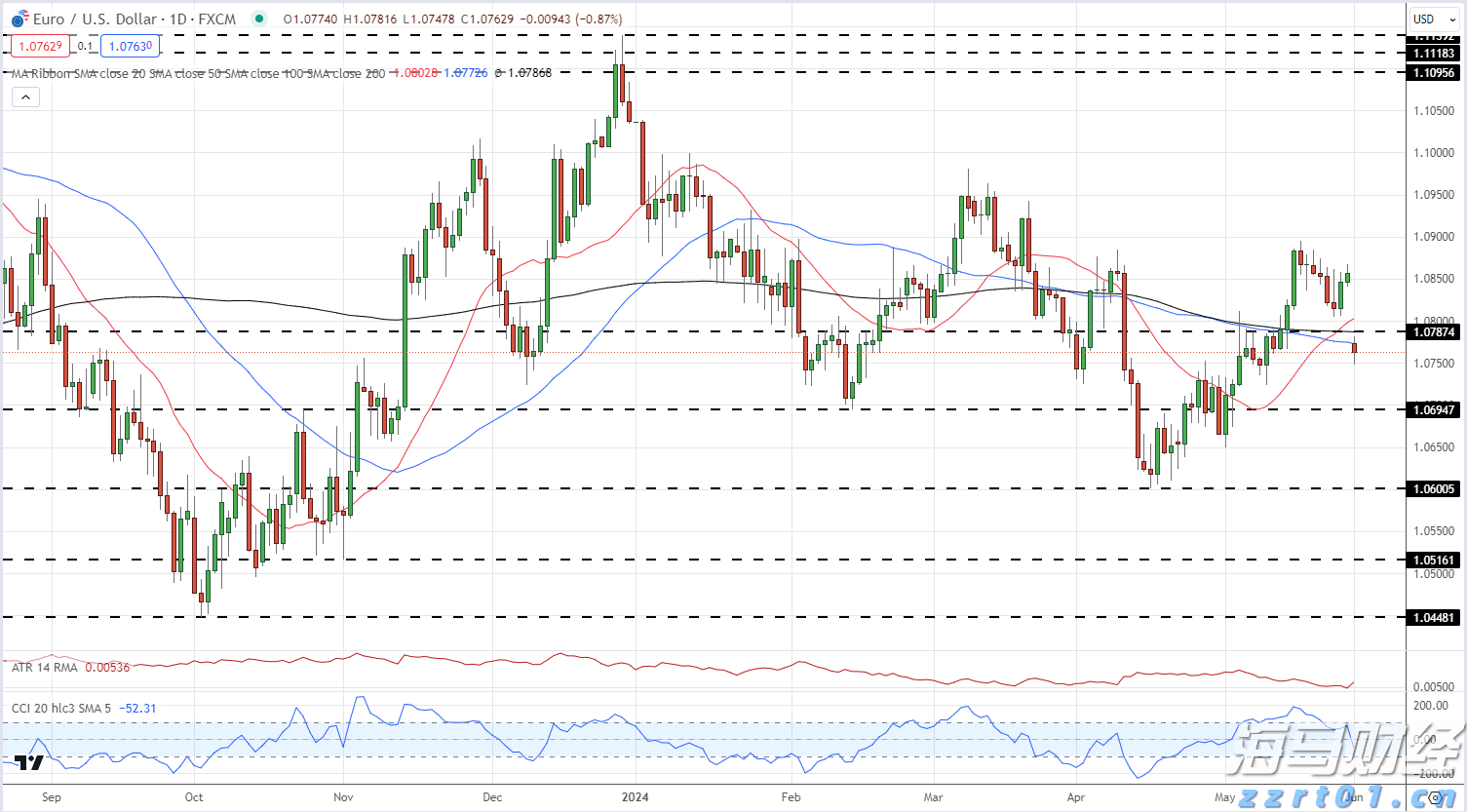Click the Dec label on time axis

492,797
